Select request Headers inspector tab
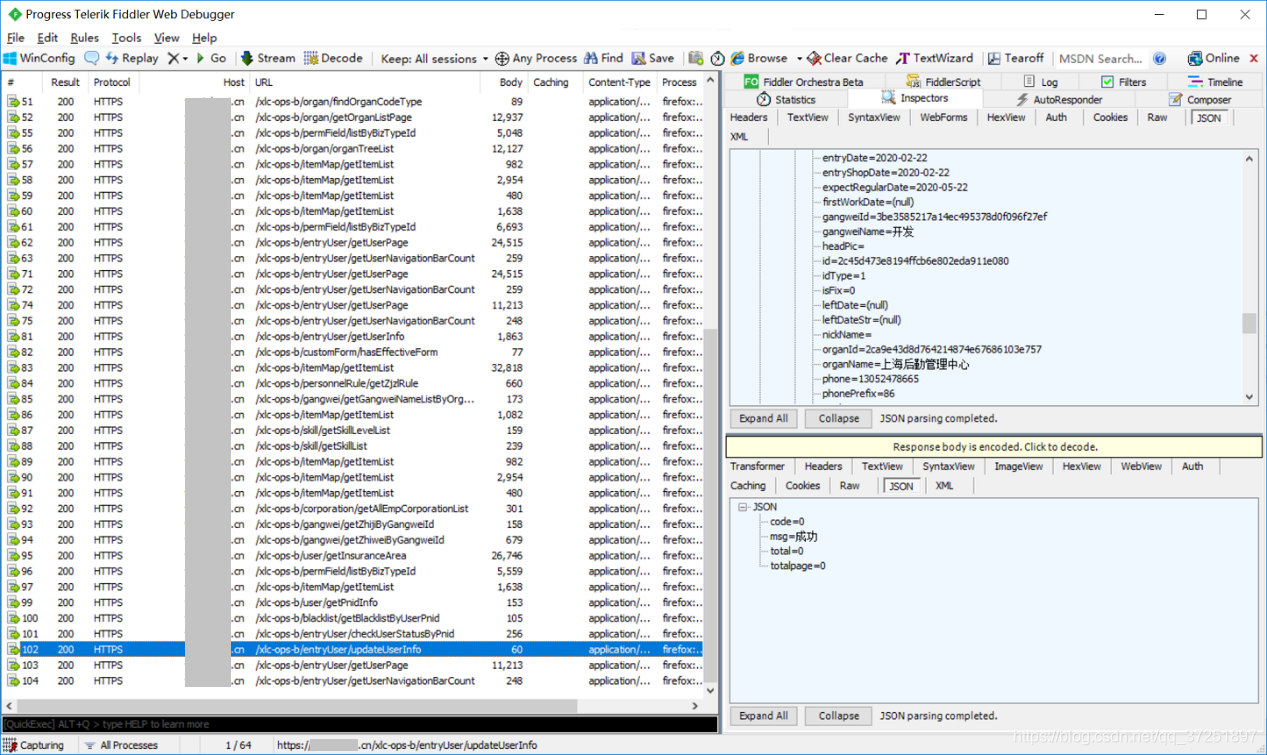 [749, 117]
